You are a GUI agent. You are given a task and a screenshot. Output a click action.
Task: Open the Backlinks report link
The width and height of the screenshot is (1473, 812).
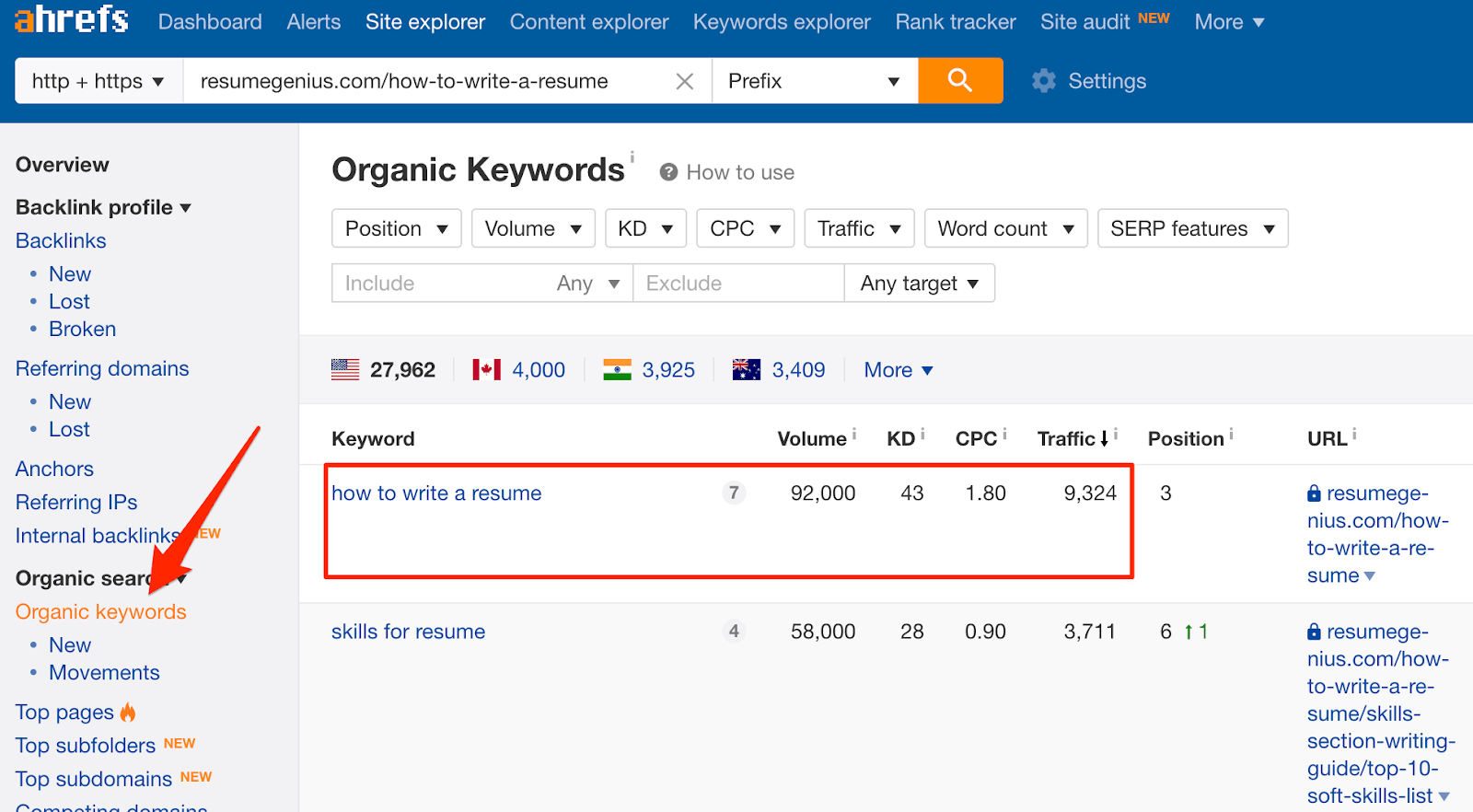[61, 240]
